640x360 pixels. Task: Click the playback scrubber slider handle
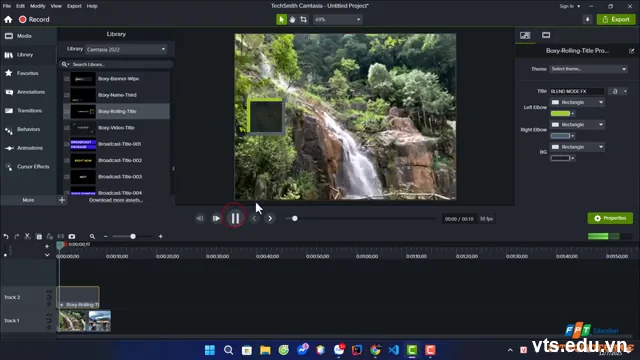(x=295, y=218)
